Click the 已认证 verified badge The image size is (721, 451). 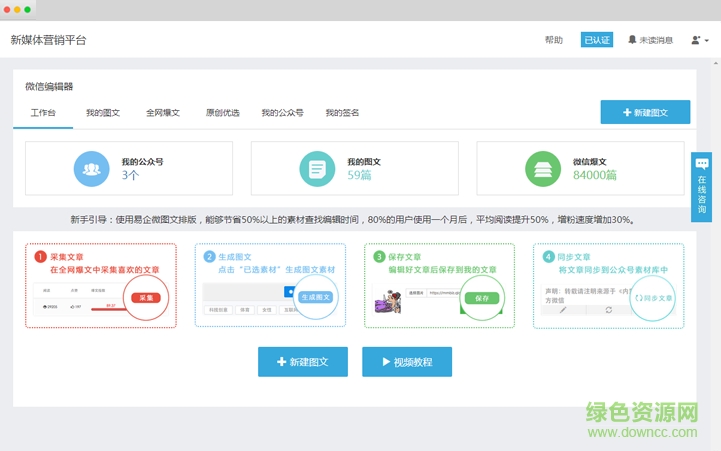point(596,40)
